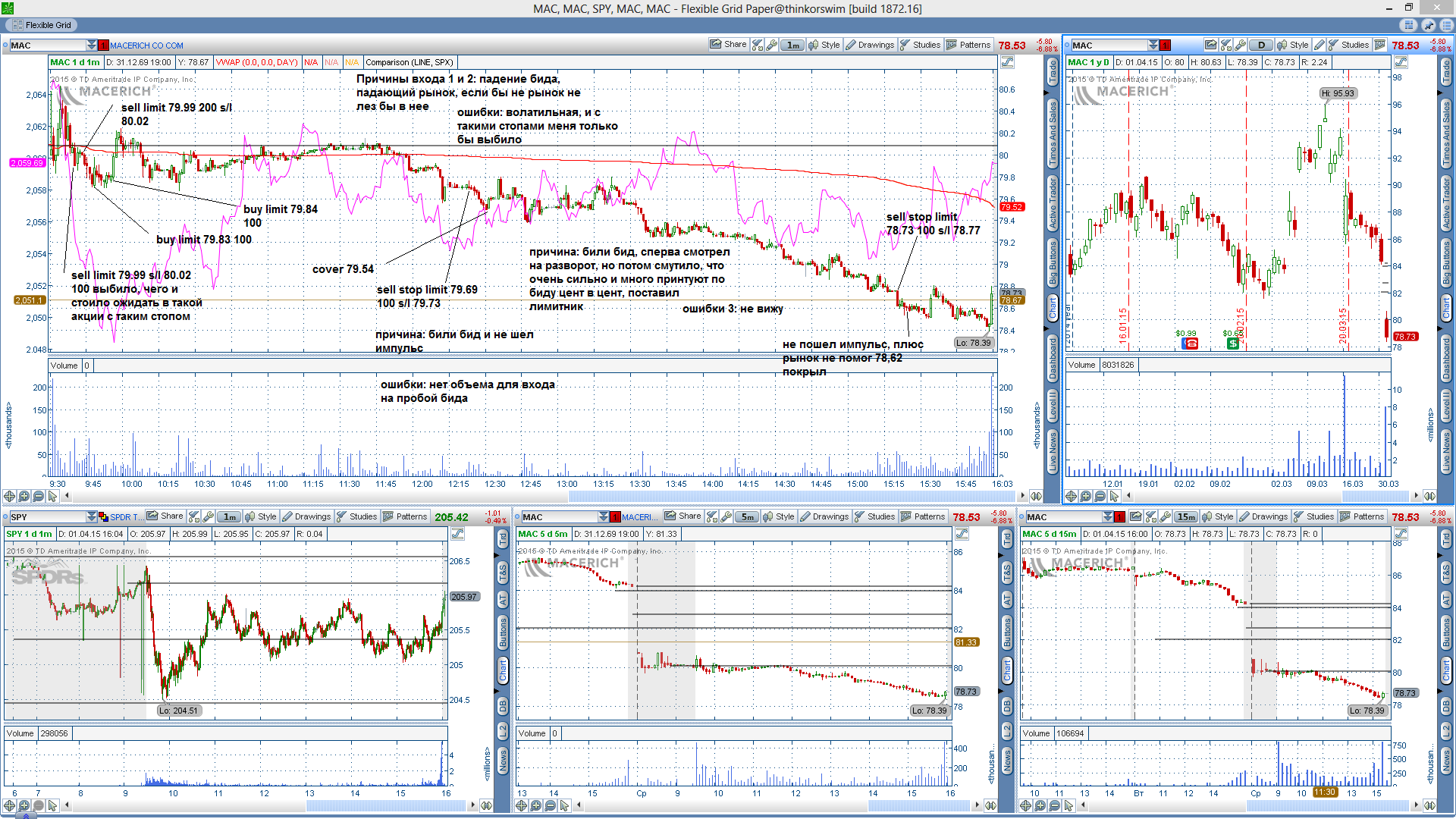1456x819 pixels.
Task: Open Style menu in top-left MAC chart
Action: 824,45
